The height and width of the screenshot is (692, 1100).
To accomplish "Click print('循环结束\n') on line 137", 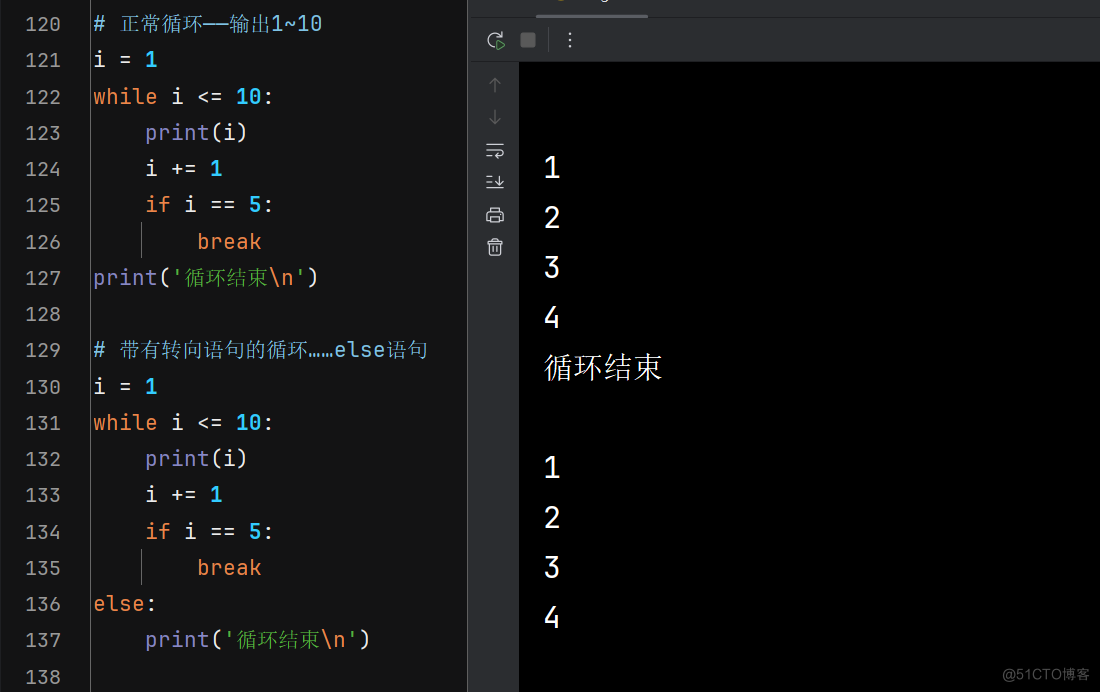I will point(257,639).
